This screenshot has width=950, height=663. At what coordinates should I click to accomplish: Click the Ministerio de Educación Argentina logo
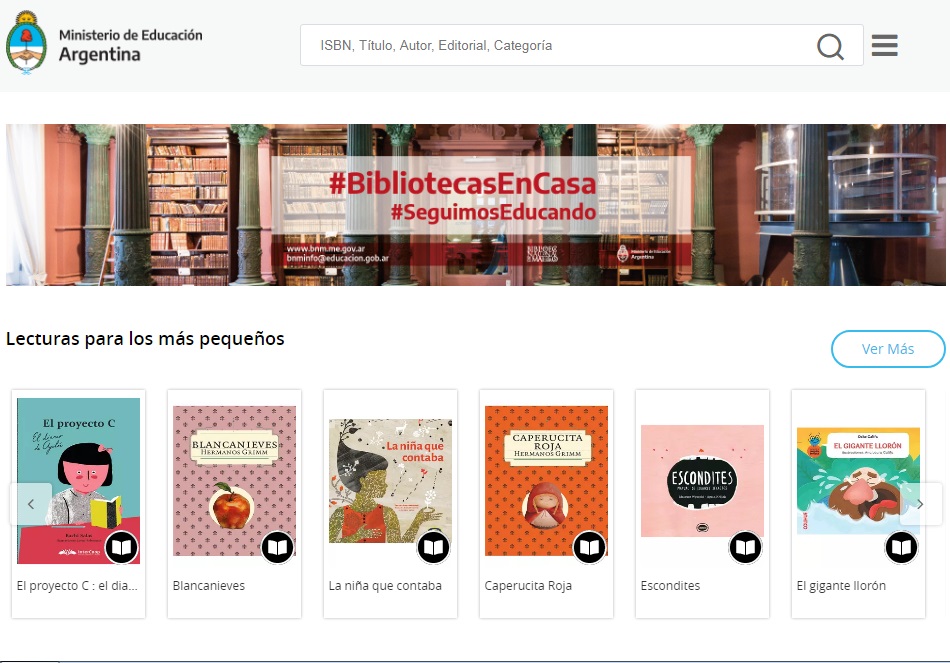(x=105, y=46)
